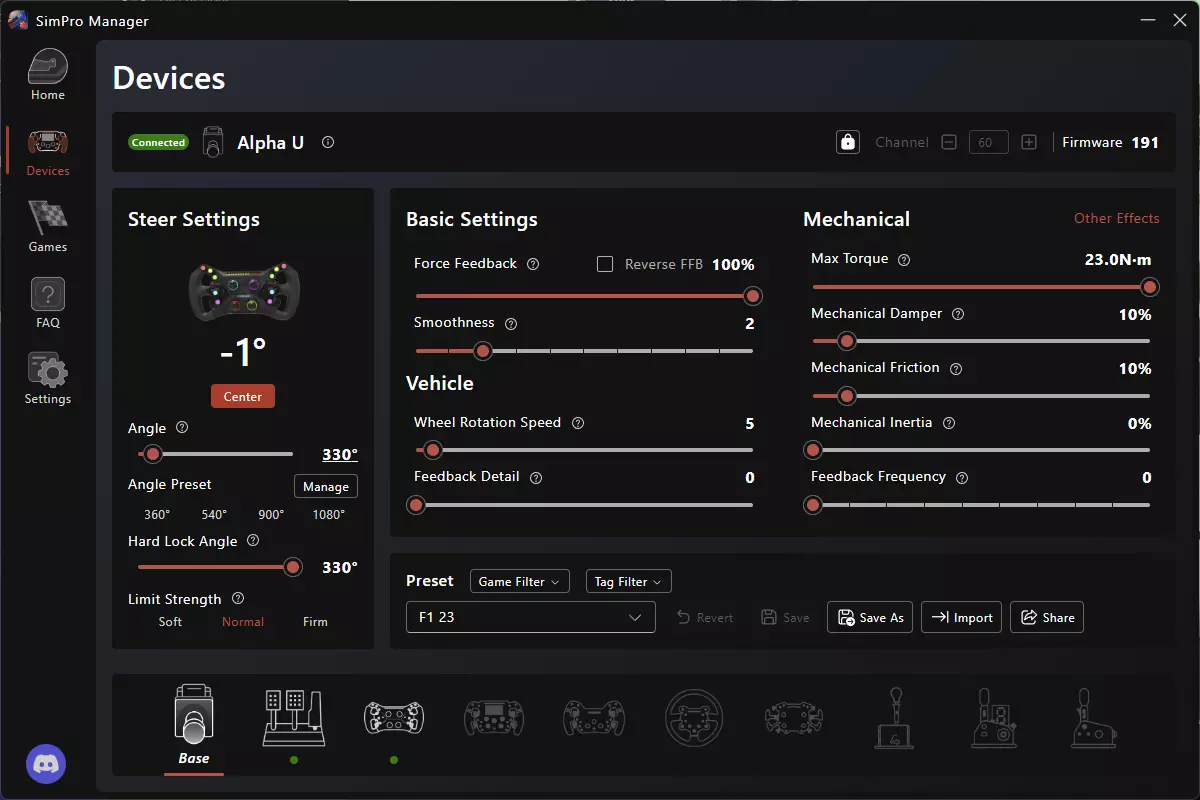The image size is (1200, 800).
Task: Click the Center button
Action: (243, 396)
